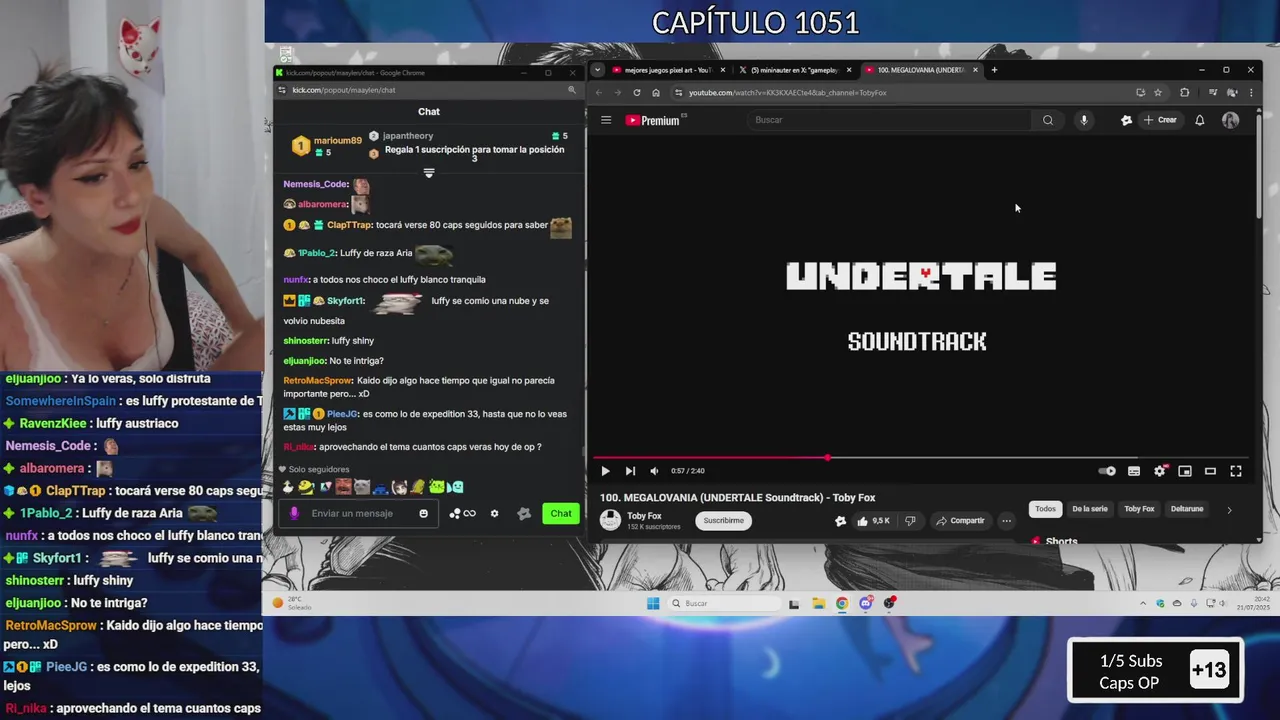Enter fullscreen in YouTube player
The image size is (1280, 720).
click(1236, 471)
